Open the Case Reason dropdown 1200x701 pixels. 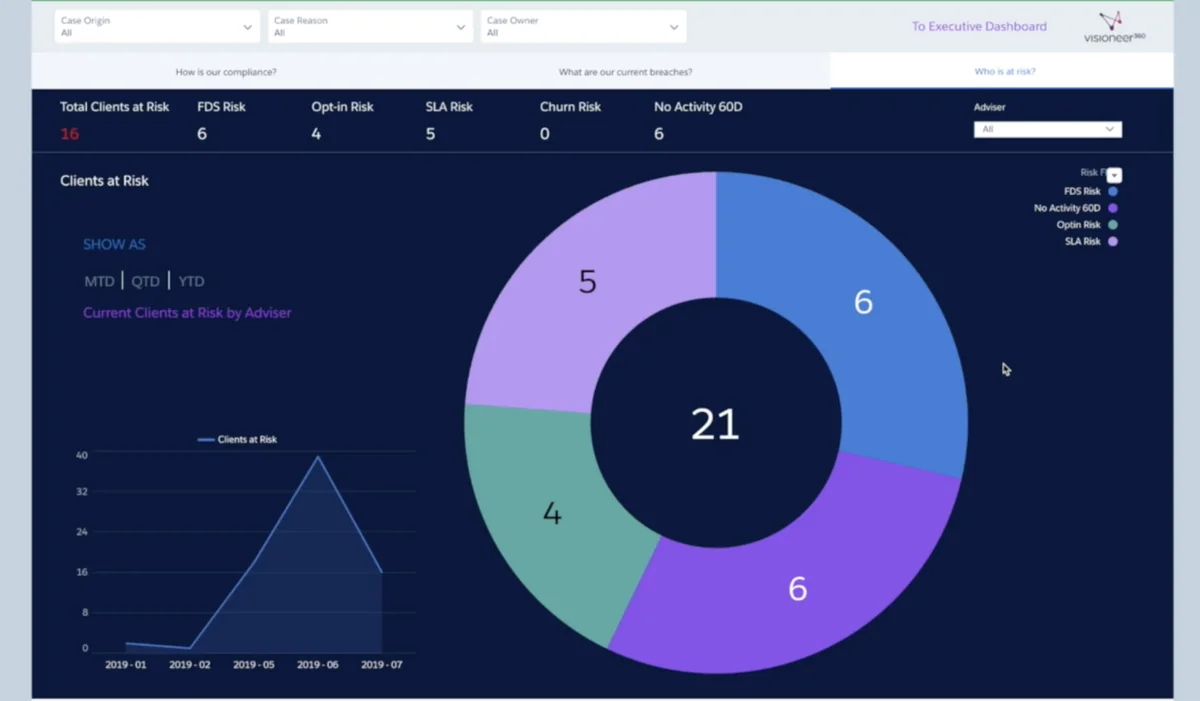(x=370, y=27)
